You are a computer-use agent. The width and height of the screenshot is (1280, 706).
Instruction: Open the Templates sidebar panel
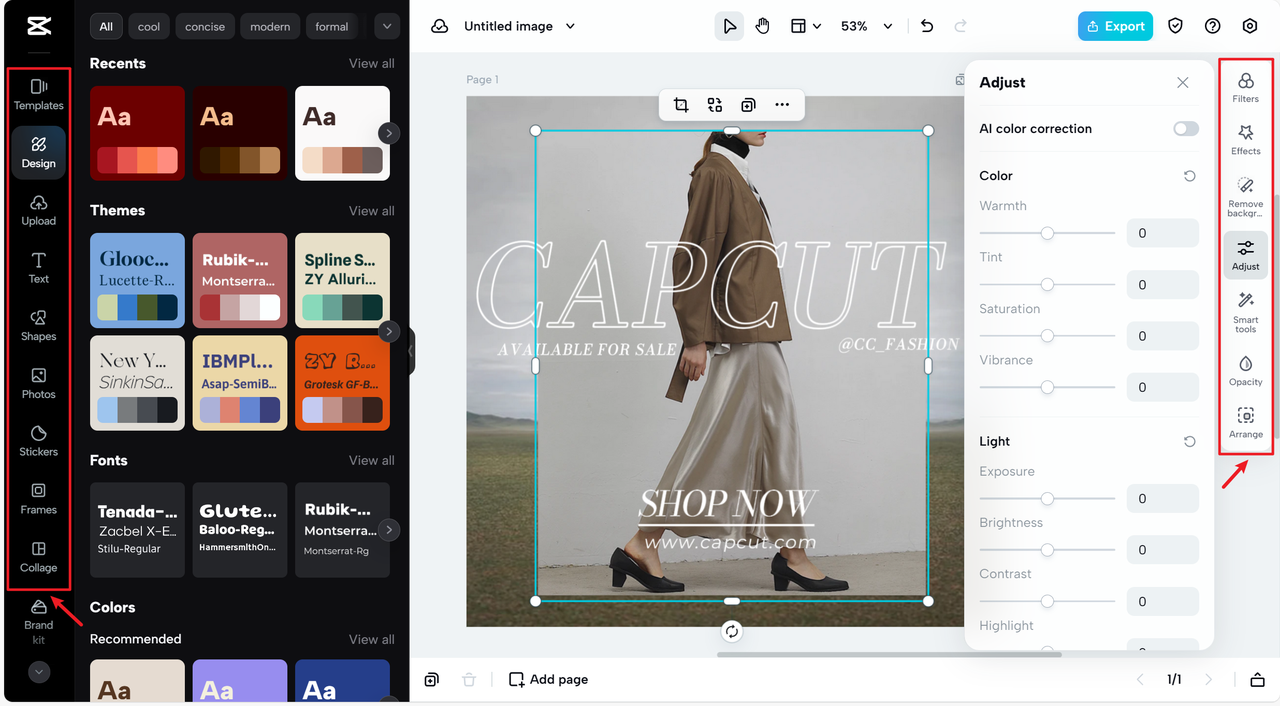click(x=39, y=94)
